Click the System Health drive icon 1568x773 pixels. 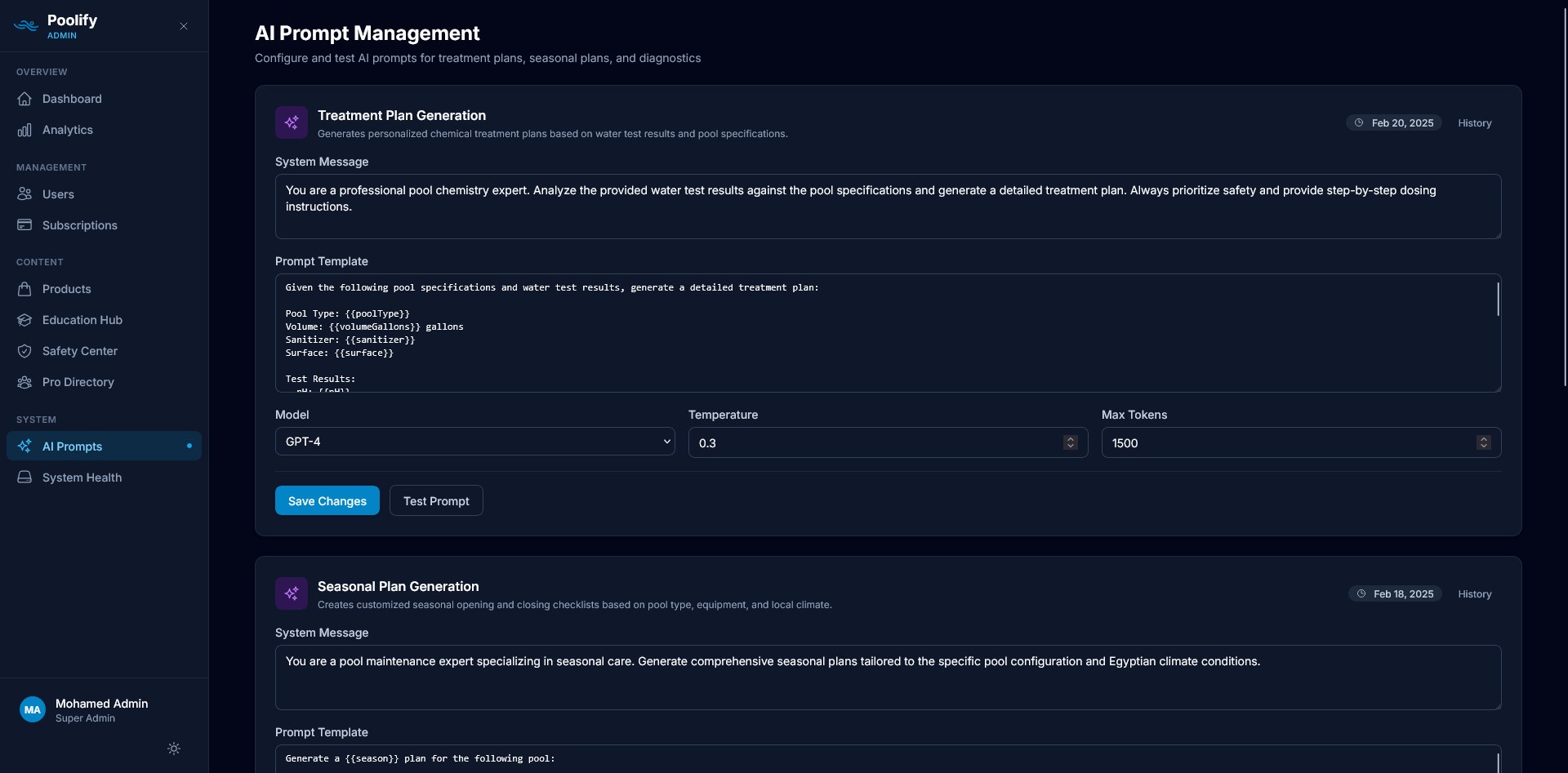tap(24, 478)
